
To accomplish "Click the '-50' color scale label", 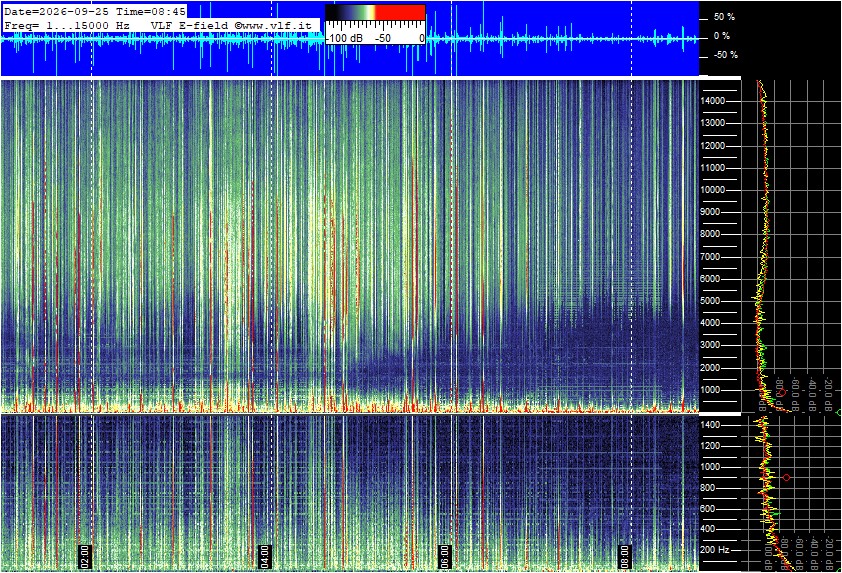I will tap(382, 38).
